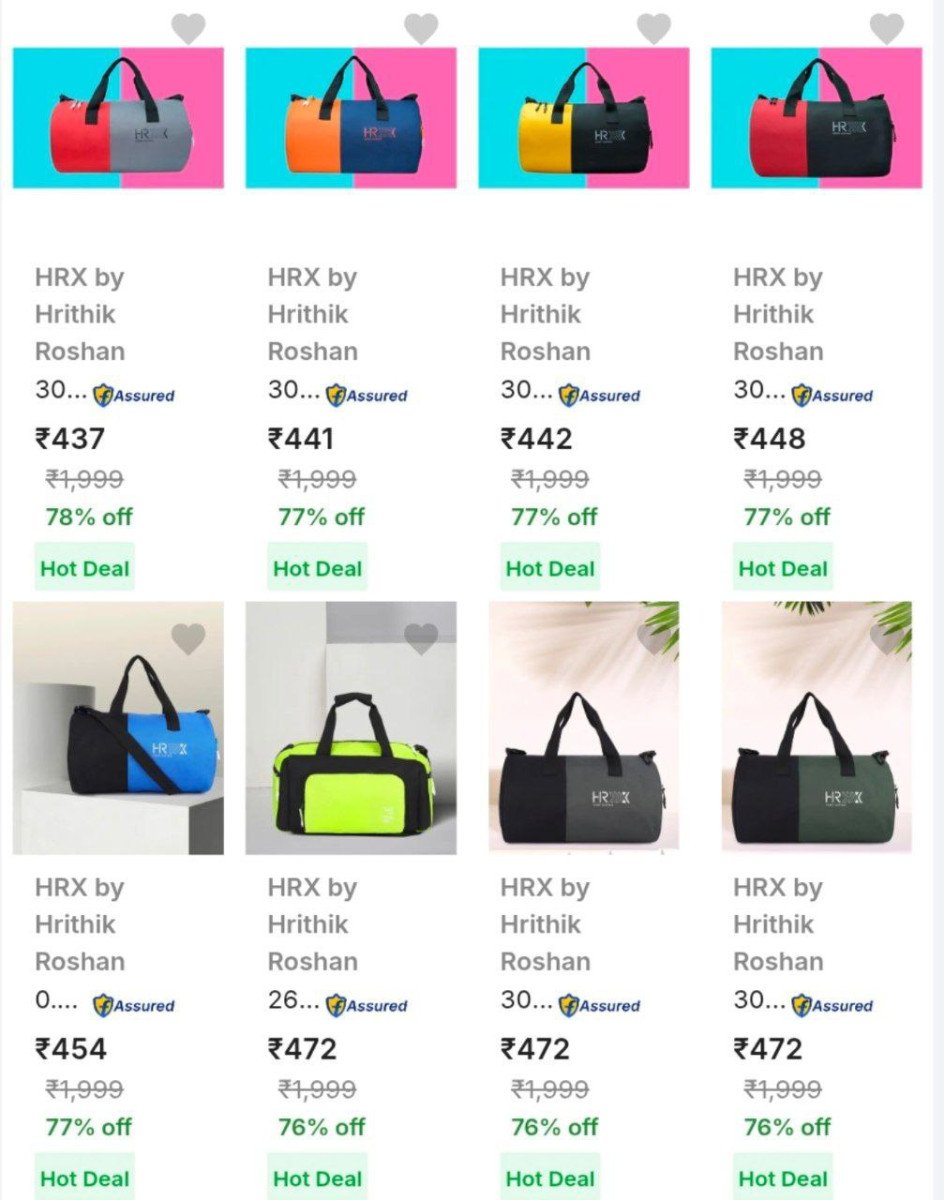
Task: Open the neon green HRX gym bag image
Action: (x=351, y=728)
